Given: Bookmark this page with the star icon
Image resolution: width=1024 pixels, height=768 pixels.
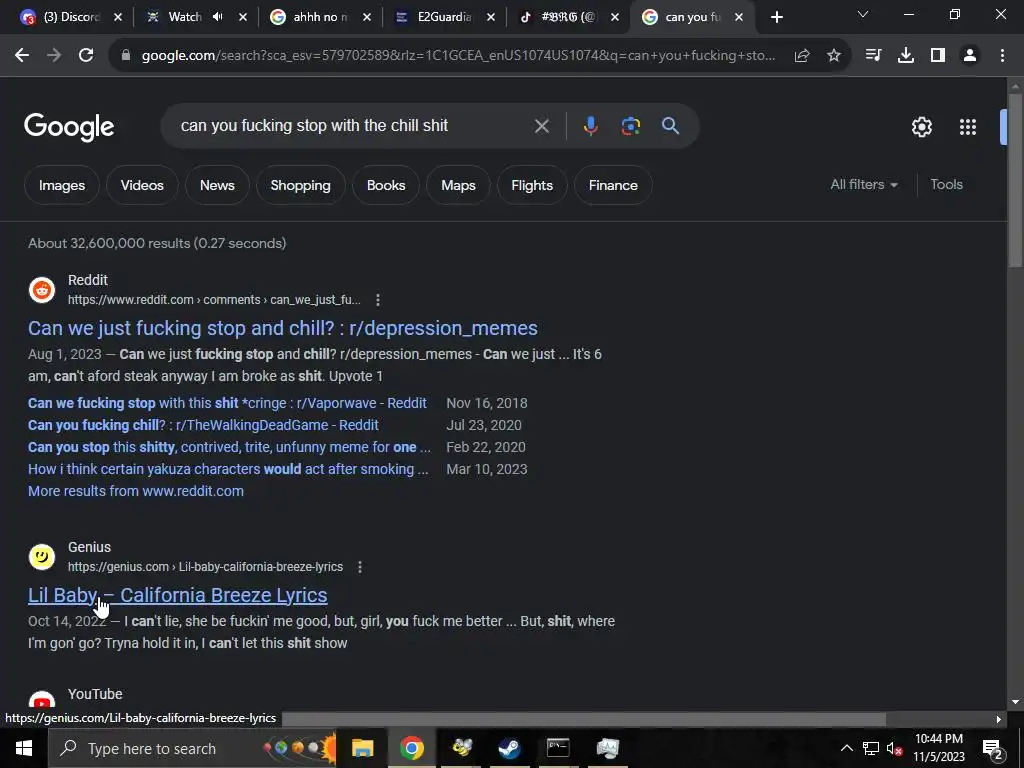Looking at the screenshot, I should click(834, 56).
